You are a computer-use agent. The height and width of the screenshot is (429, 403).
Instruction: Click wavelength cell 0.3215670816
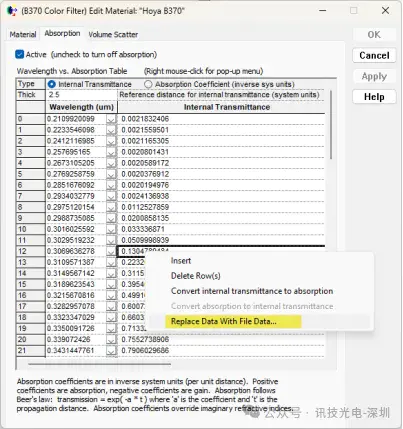[x=76, y=295]
